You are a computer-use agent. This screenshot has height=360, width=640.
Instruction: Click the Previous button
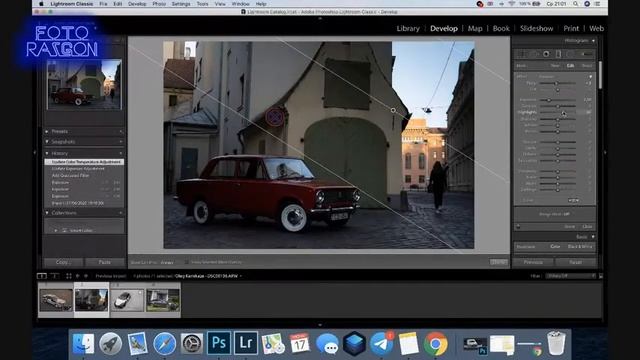click(x=533, y=262)
